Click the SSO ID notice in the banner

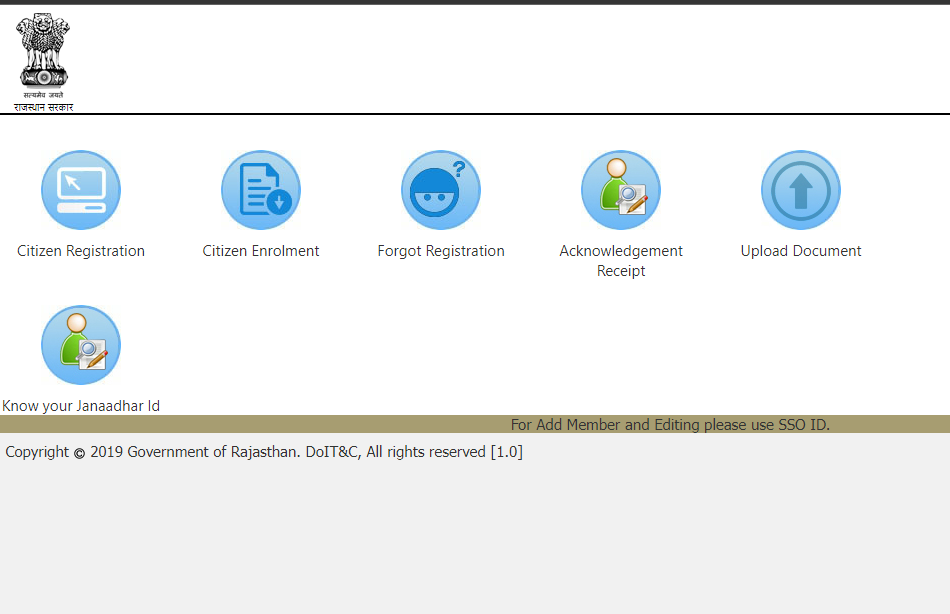(x=670, y=425)
